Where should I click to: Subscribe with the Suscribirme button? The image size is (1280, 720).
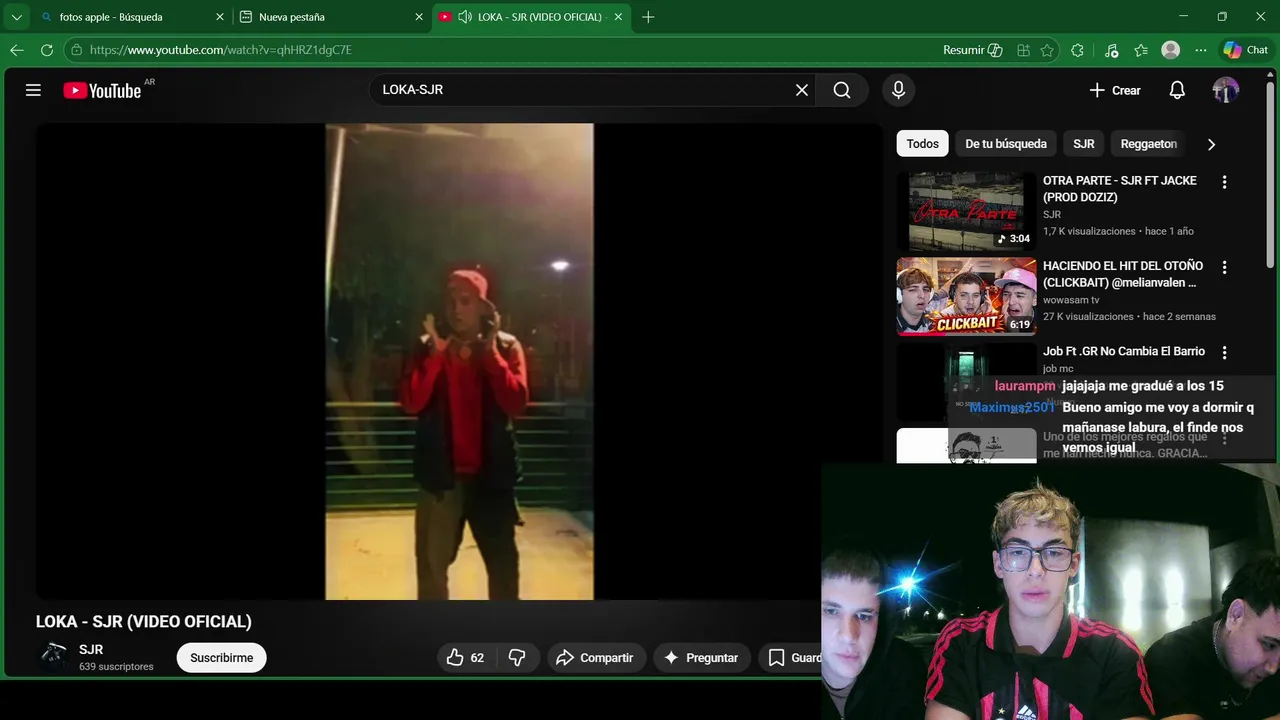221,657
